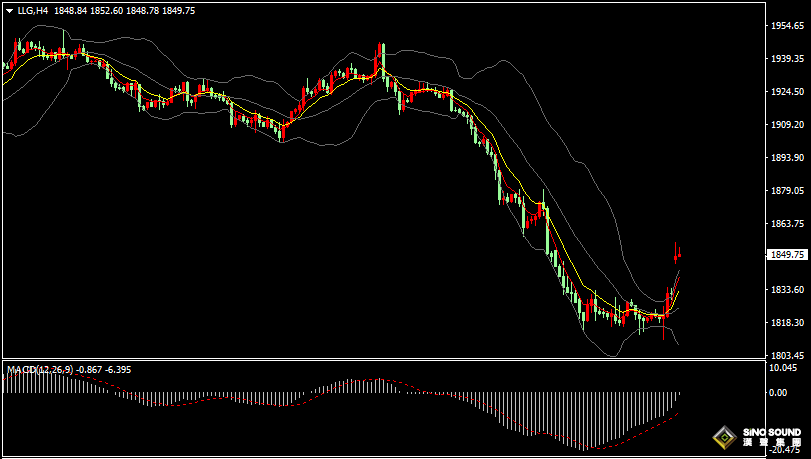Click the 1833.60 price axis label

[785, 290]
